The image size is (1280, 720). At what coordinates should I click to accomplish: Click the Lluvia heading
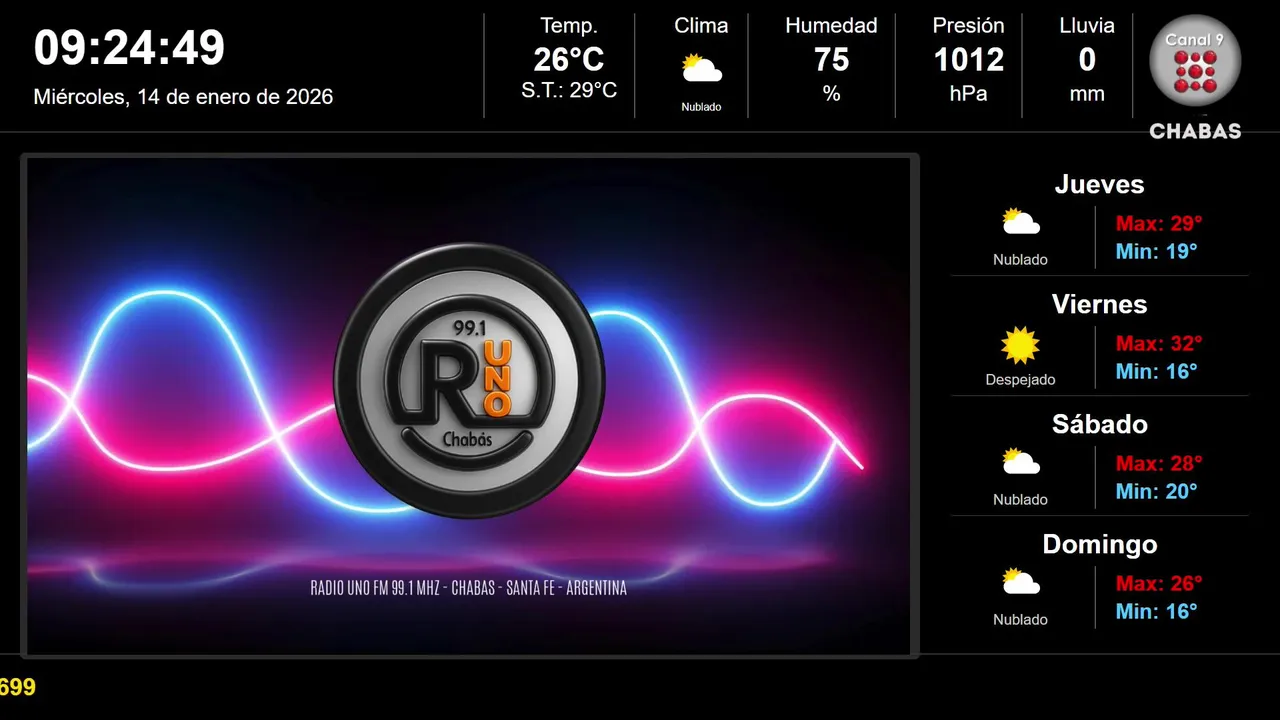(1087, 26)
